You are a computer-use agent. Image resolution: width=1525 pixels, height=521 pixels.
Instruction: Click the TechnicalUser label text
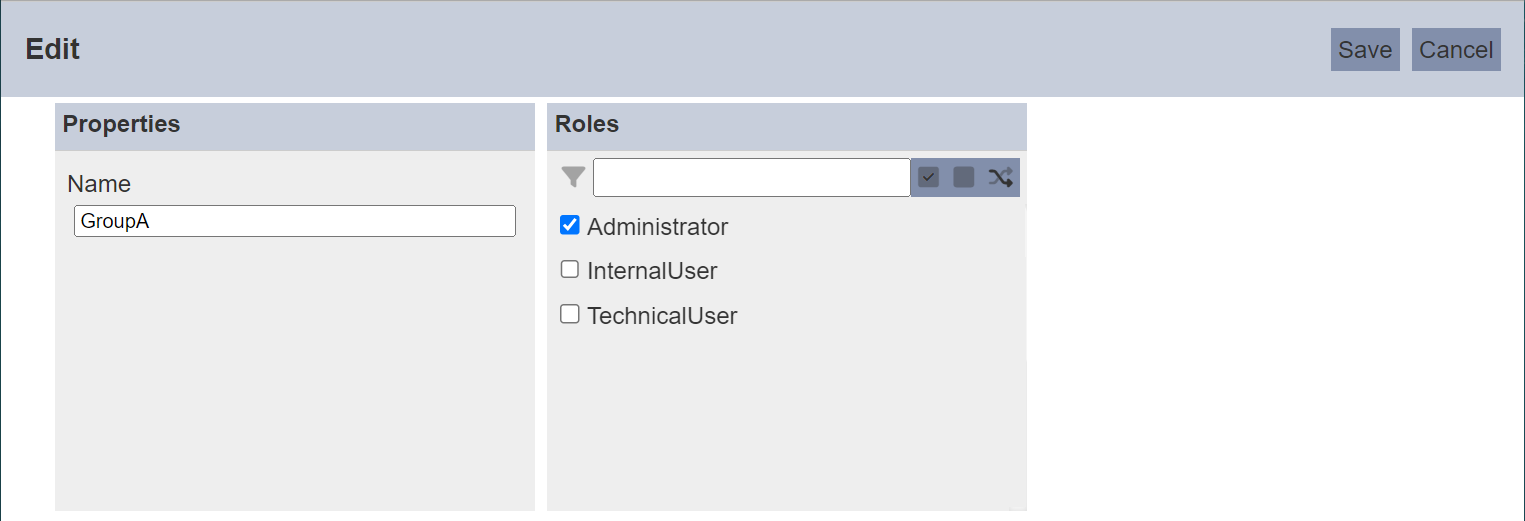pos(662,316)
